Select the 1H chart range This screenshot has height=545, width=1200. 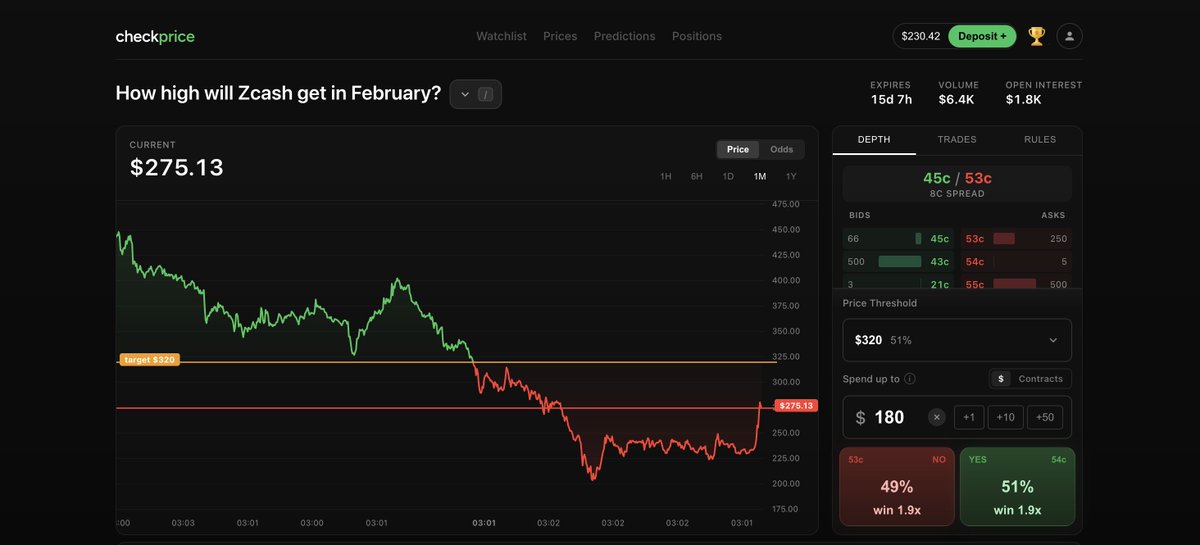(x=666, y=177)
